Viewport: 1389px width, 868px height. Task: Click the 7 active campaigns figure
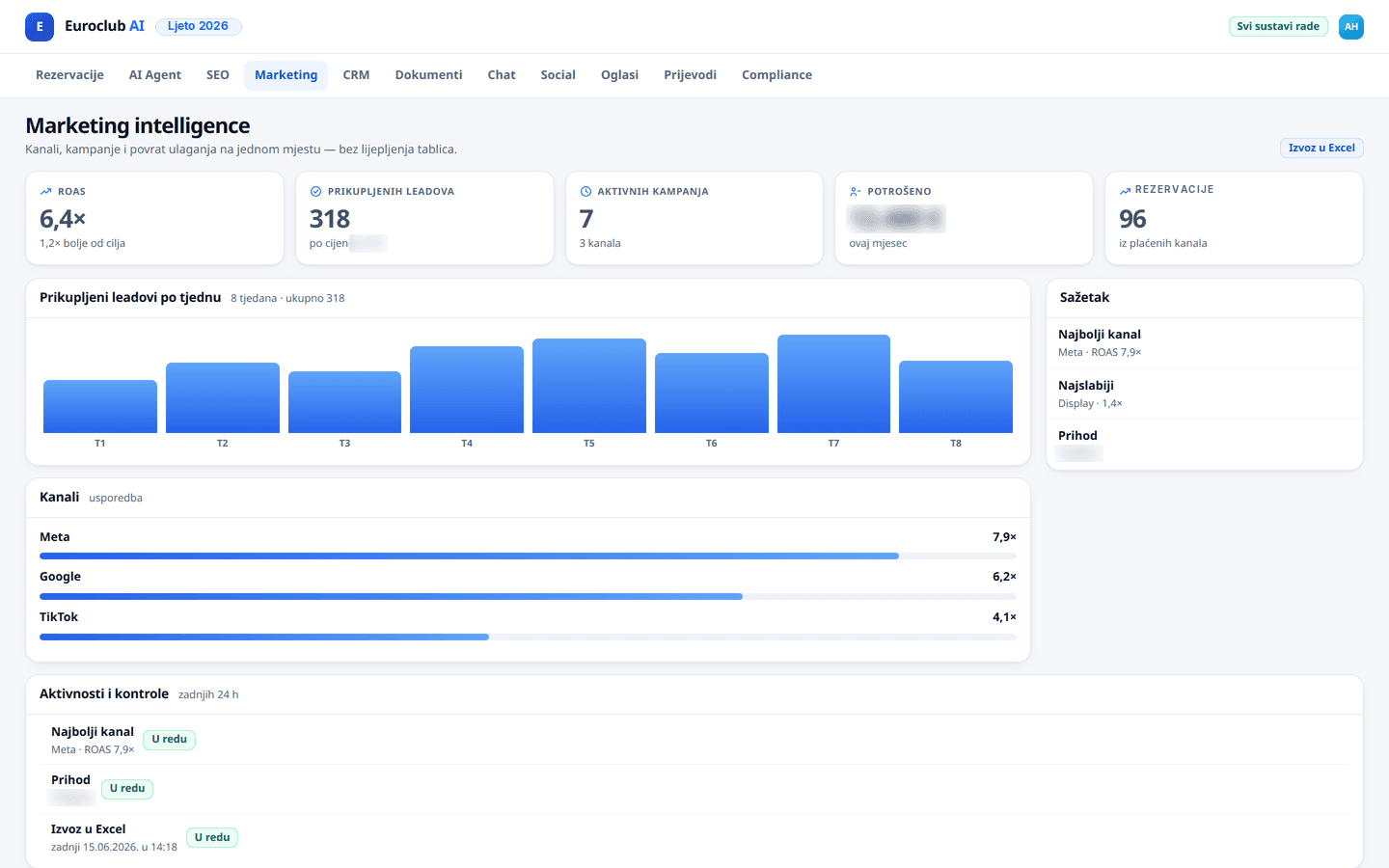(x=586, y=219)
